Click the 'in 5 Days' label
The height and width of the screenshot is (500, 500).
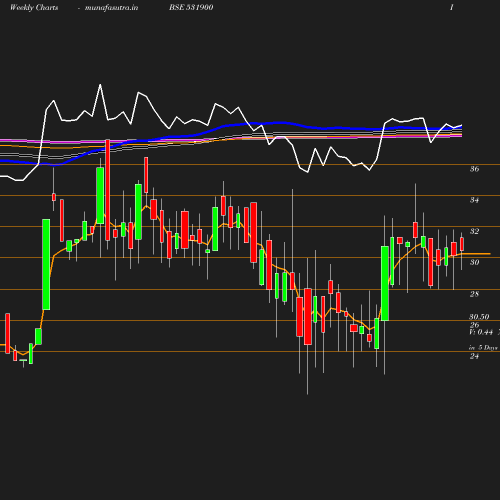pos(483,348)
